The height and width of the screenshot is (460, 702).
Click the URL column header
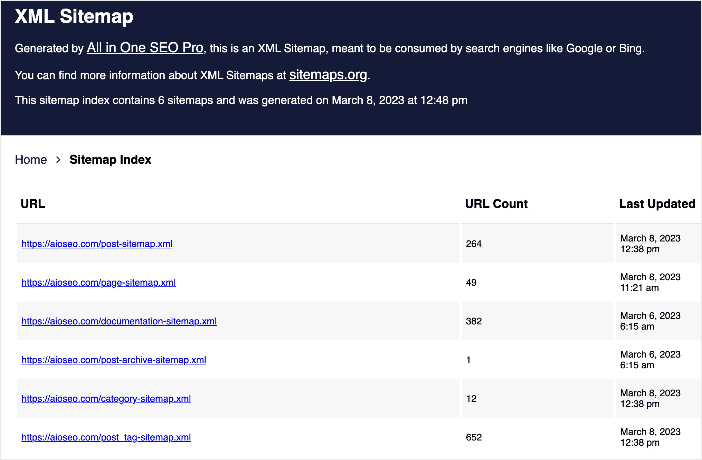(x=33, y=204)
